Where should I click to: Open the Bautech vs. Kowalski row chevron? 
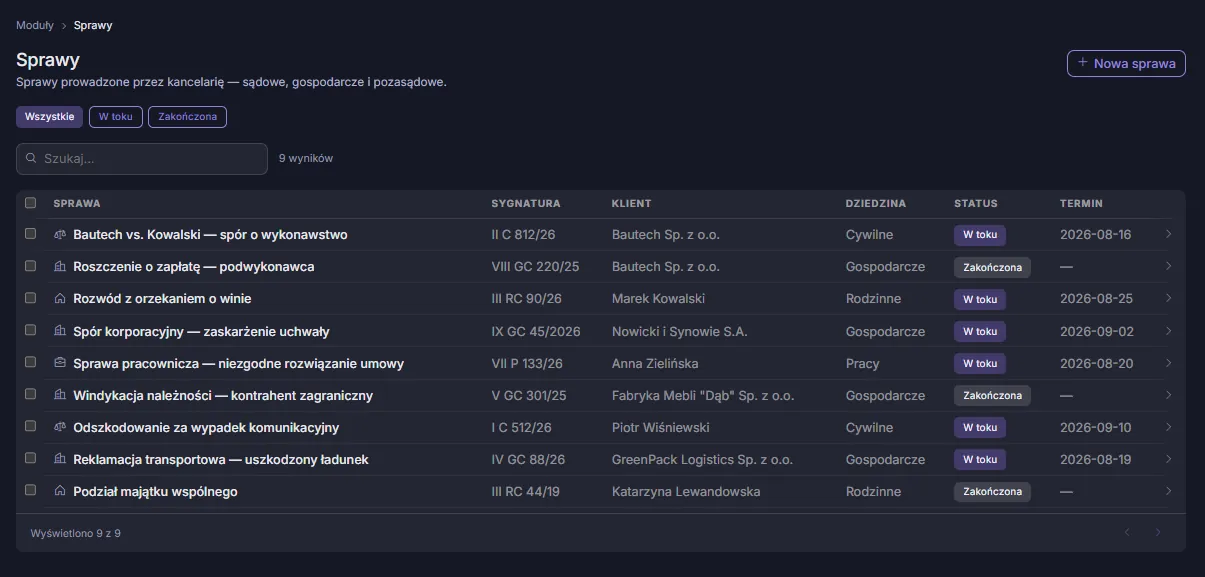[x=1168, y=235]
